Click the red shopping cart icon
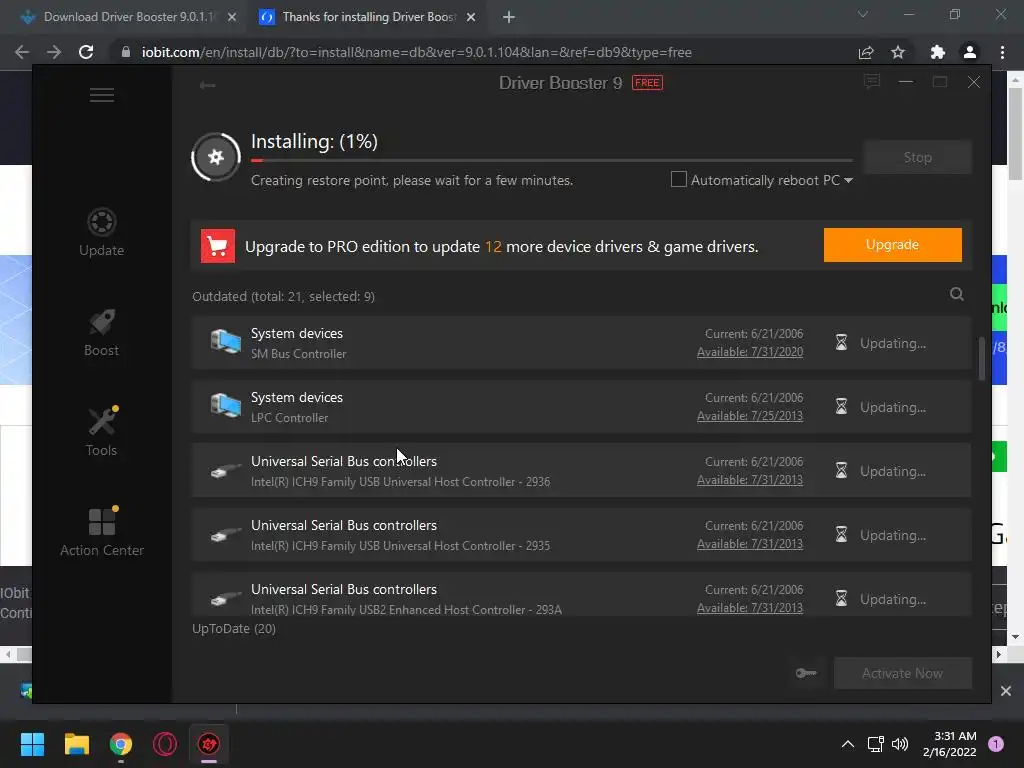The height and width of the screenshot is (768, 1024). pyautogui.click(x=217, y=246)
